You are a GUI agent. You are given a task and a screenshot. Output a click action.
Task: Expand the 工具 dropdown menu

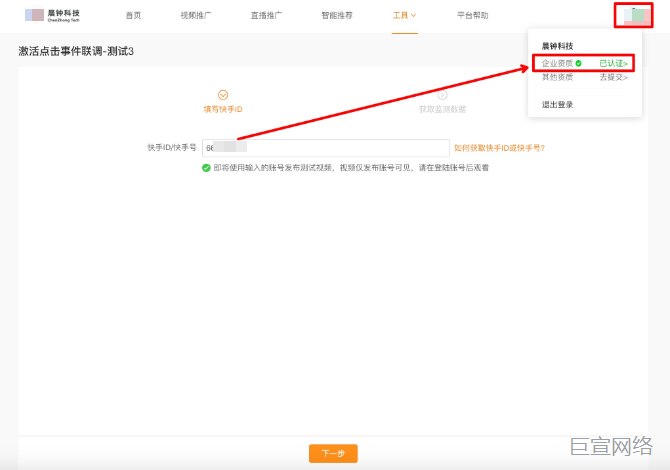coord(404,16)
